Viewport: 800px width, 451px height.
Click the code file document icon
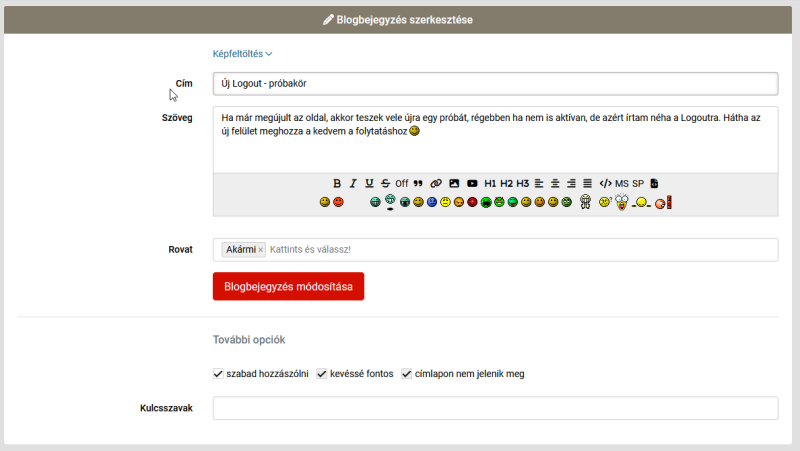pos(654,183)
